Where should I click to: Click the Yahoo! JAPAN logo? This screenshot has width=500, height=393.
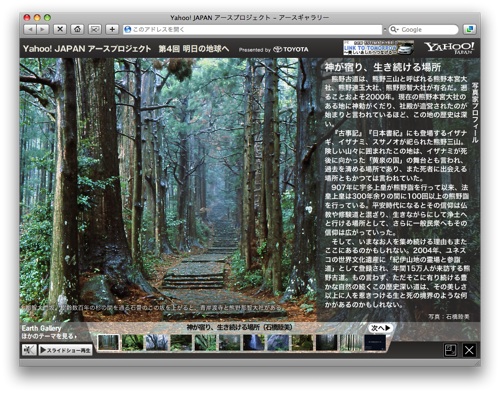point(449,48)
